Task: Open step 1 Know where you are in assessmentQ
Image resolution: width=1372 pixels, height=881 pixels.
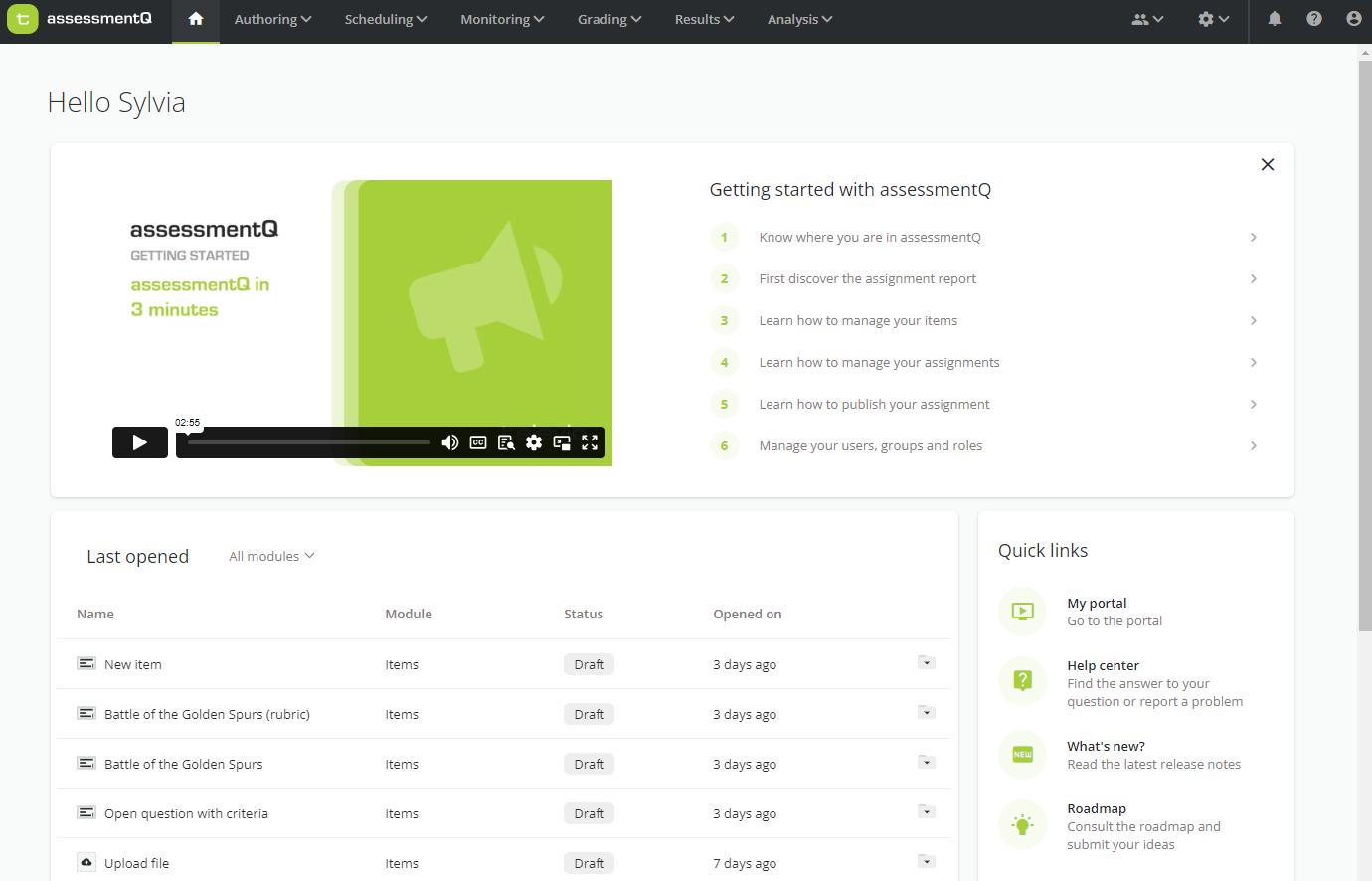Action: (x=870, y=238)
